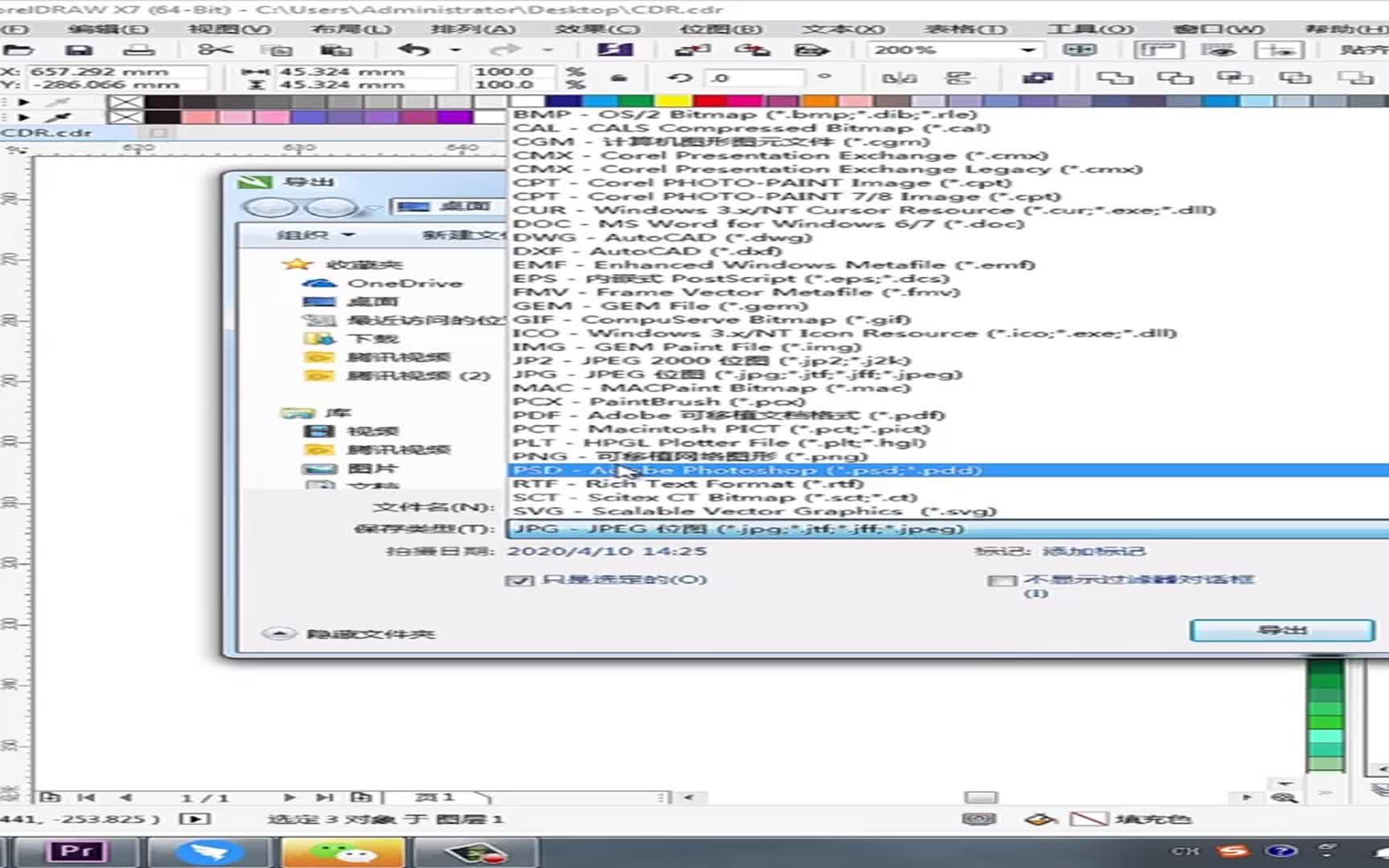Click the Export icon in toolbar
Viewport: 1389px width, 868px height.
pyautogui.click(x=752, y=50)
